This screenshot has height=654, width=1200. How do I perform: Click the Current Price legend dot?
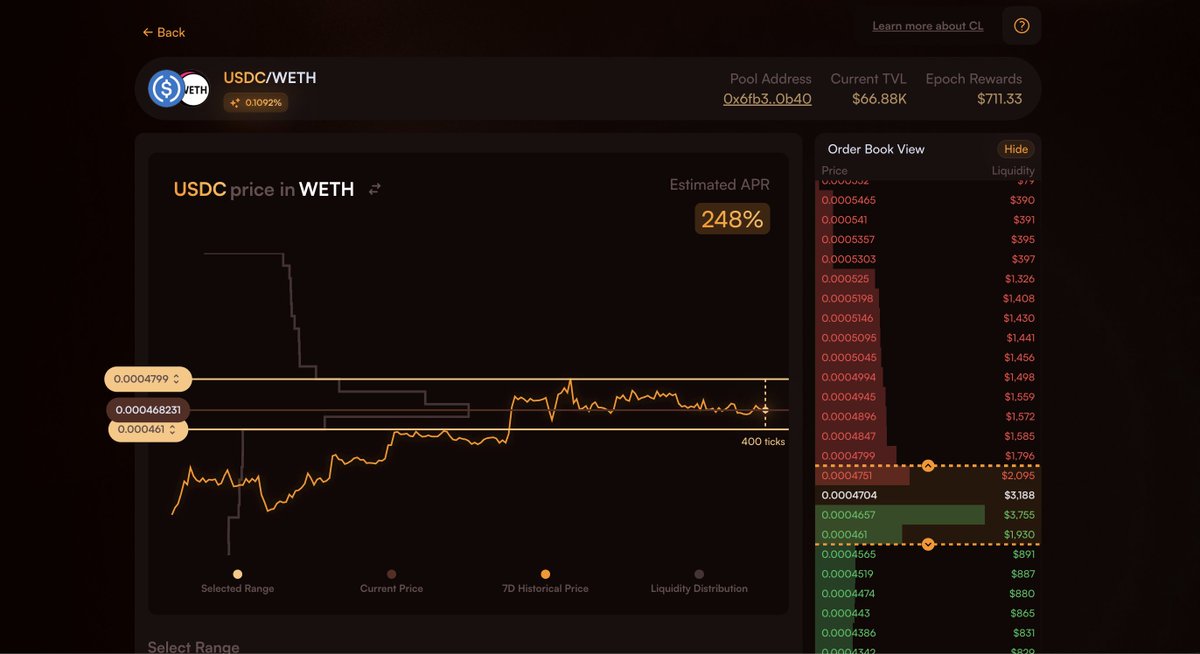click(391, 574)
